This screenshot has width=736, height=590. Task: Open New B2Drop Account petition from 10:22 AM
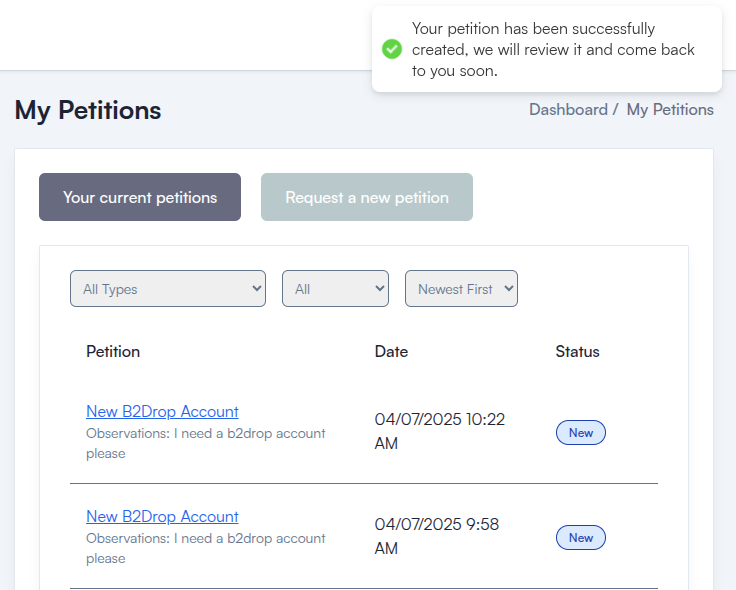[x=162, y=412]
